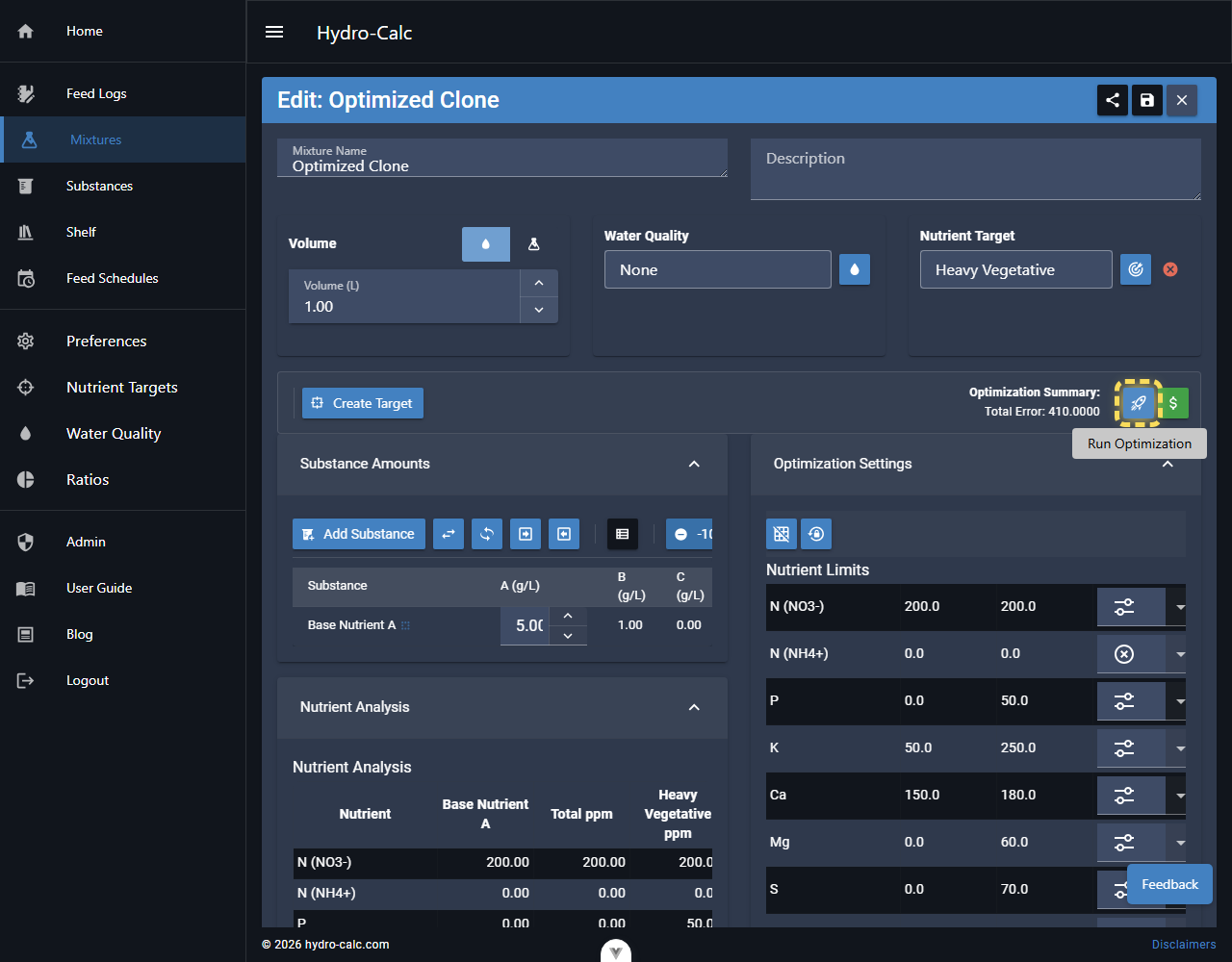This screenshot has height=962, width=1232.
Task: Click the Vue logo chevron at page bottom
Action: click(x=616, y=950)
